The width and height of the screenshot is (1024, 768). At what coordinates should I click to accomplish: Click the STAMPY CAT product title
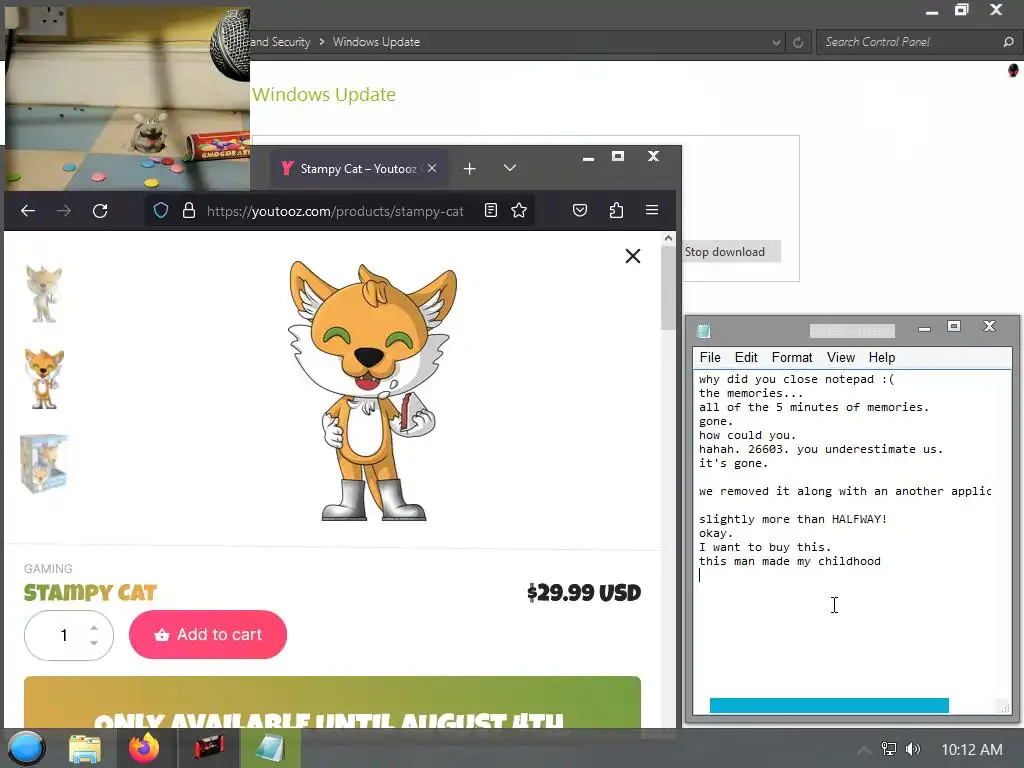click(x=90, y=592)
